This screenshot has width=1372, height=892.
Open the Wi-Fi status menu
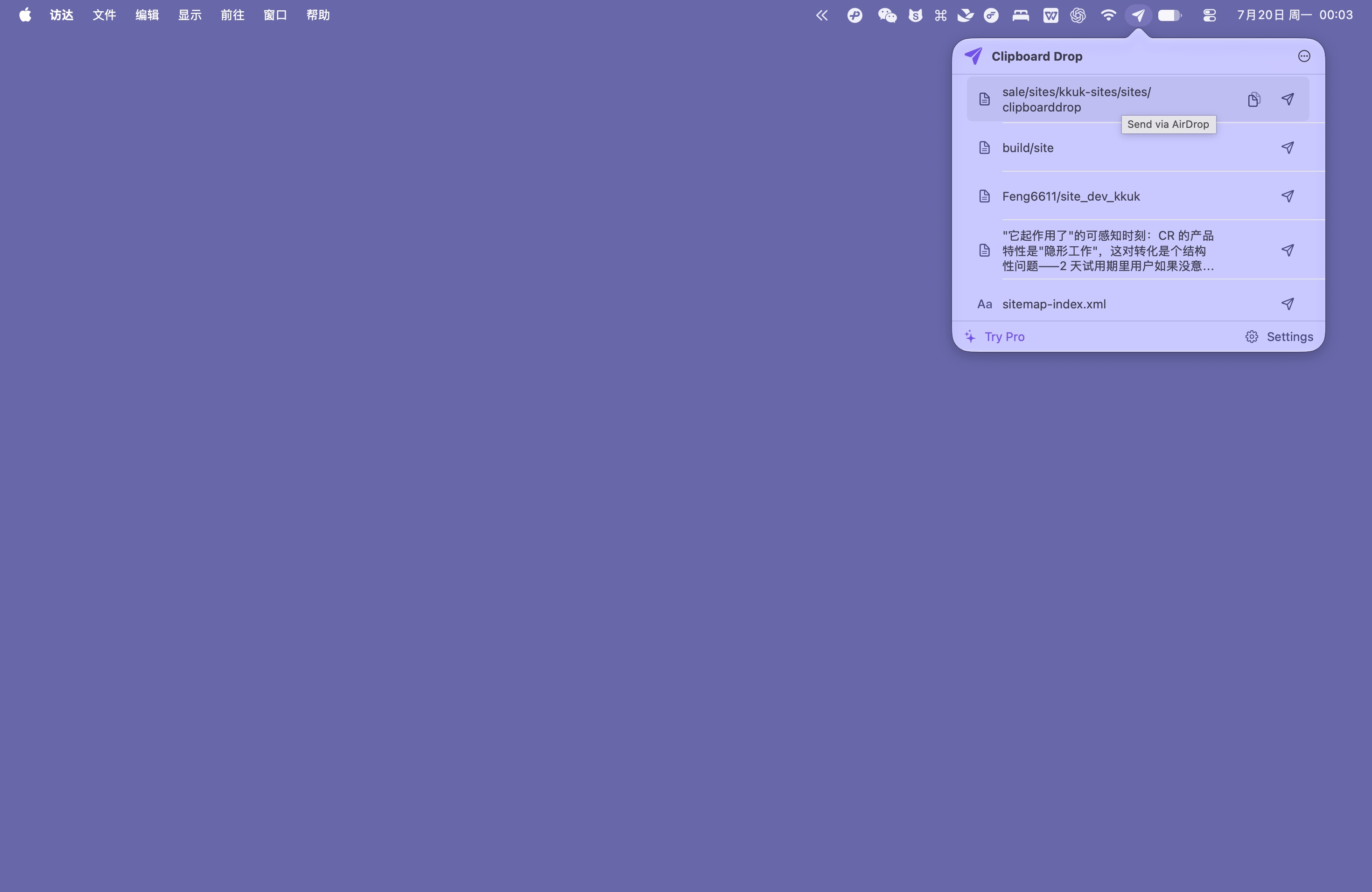tap(1108, 15)
